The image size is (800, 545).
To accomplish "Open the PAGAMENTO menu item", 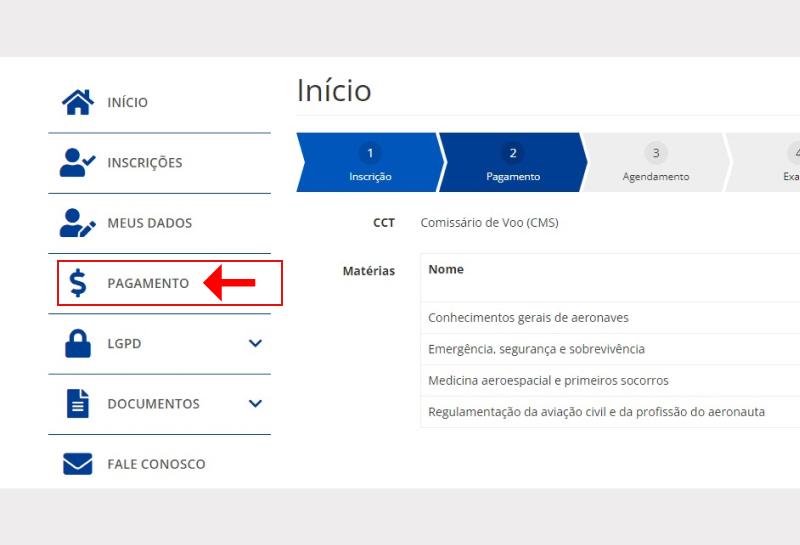I will click(x=148, y=284).
